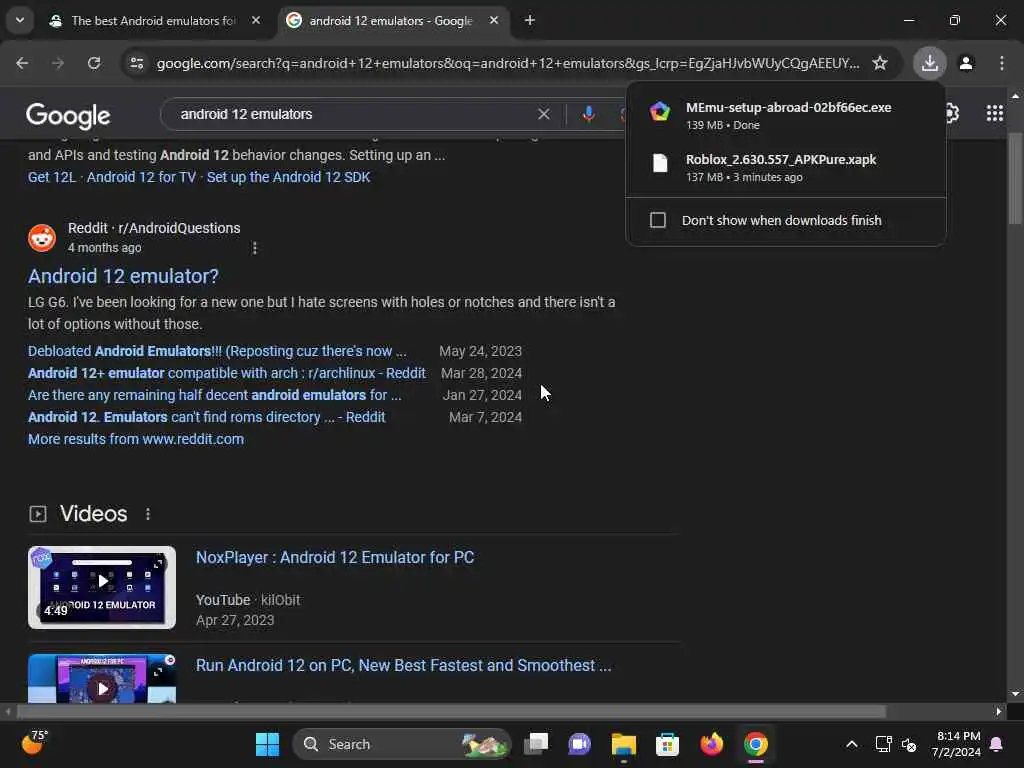The height and width of the screenshot is (768, 1024).
Task: Click the vertical page scrollbar
Action: coord(1015,178)
